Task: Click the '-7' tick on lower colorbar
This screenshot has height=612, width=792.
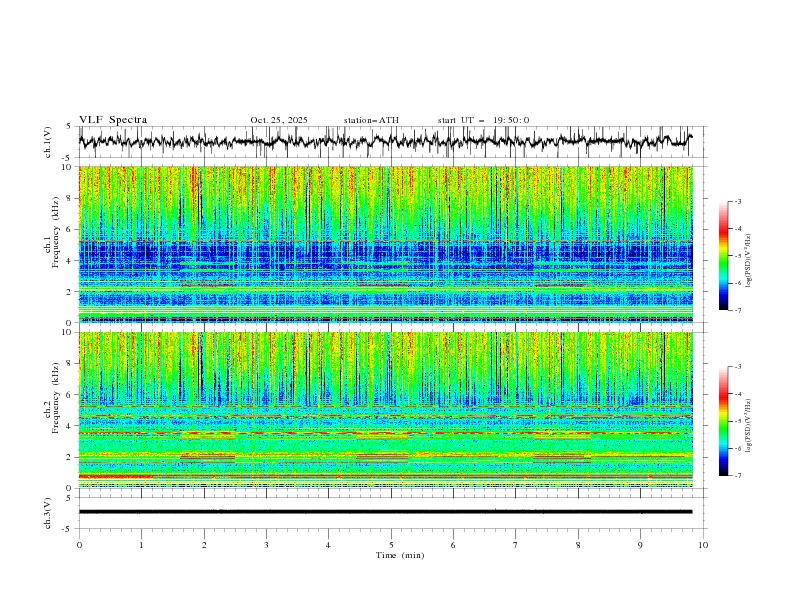Action: tap(738, 476)
